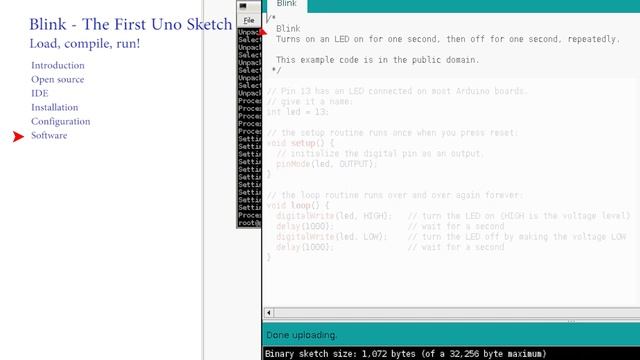Click the 'Binary sketch size' console line
640x360 pixels.
[x=405, y=354]
